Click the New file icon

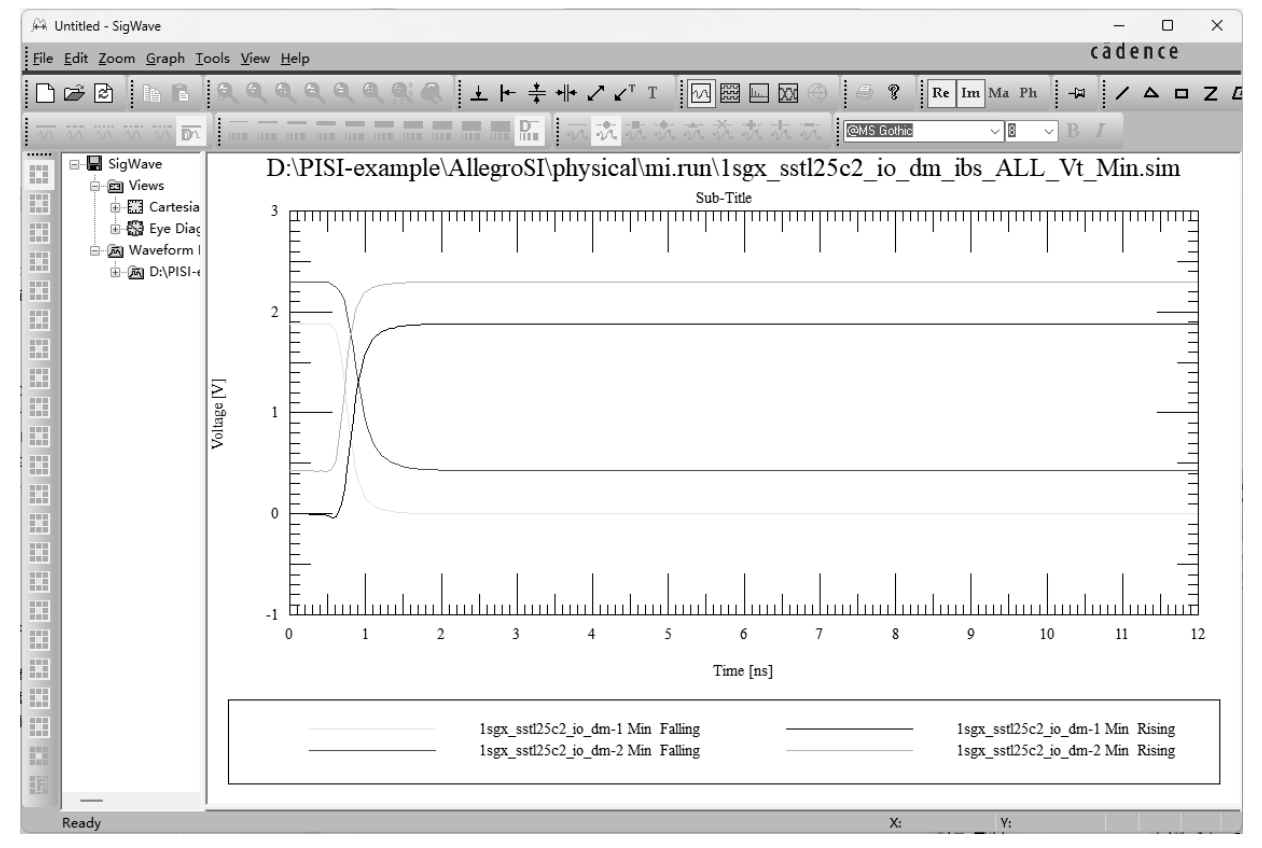click(x=45, y=93)
